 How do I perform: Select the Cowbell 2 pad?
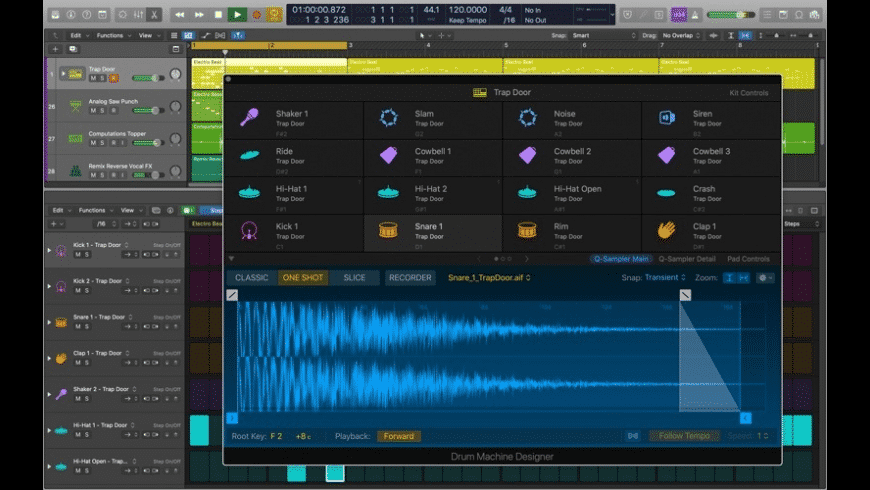[x=571, y=158]
